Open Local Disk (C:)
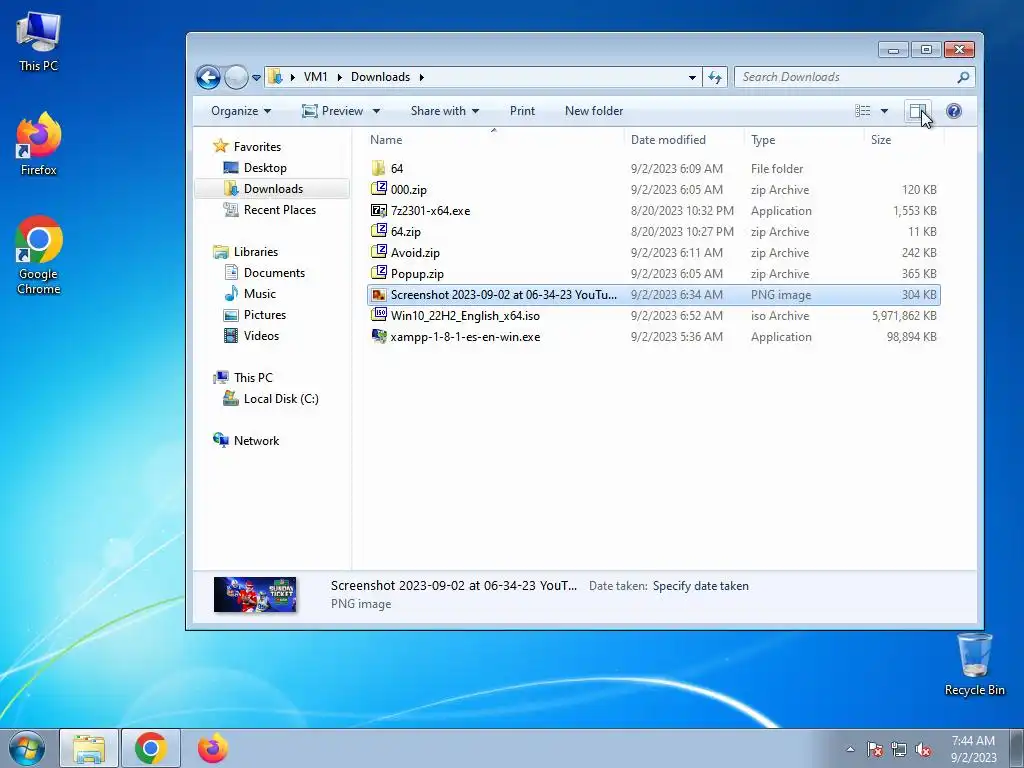Image resolution: width=1024 pixels, height=768 pixels. click(281, 398)
